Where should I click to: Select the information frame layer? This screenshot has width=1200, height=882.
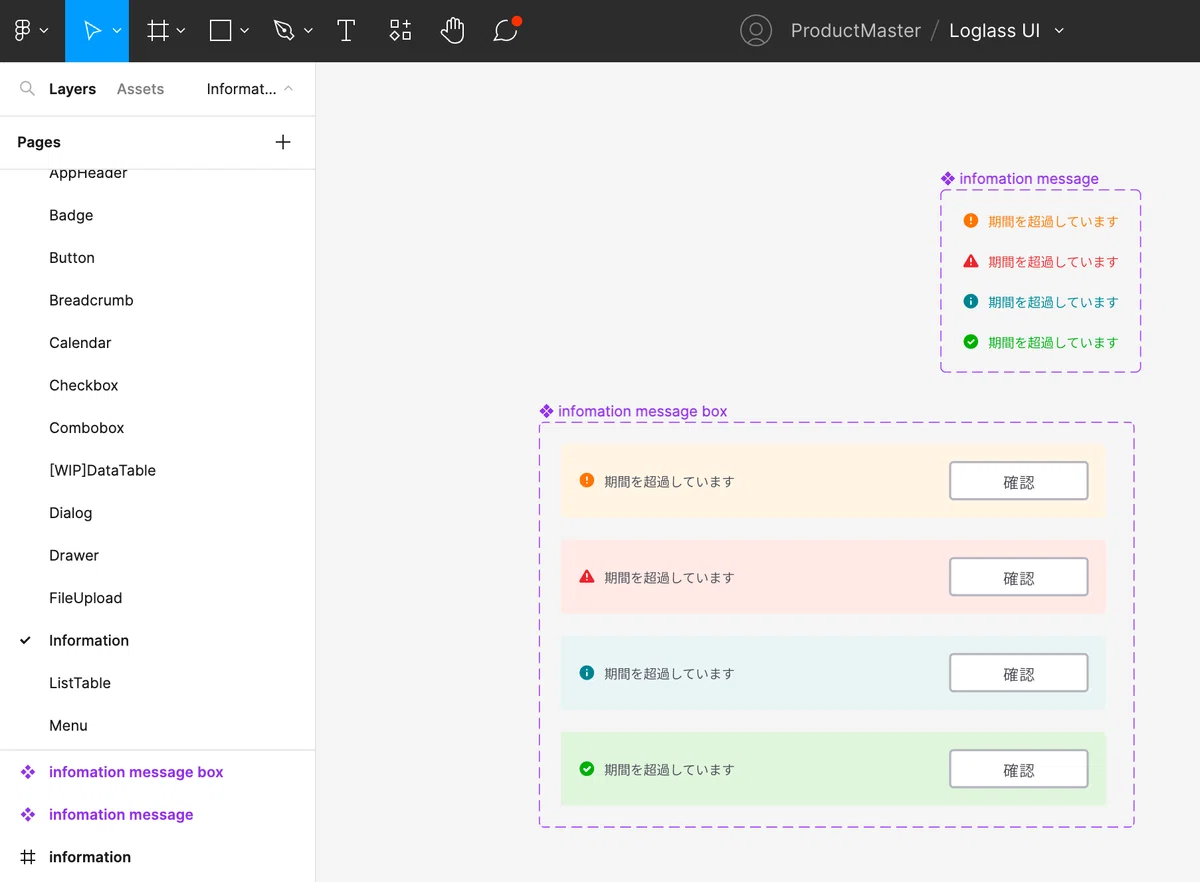tap(90, 857)
